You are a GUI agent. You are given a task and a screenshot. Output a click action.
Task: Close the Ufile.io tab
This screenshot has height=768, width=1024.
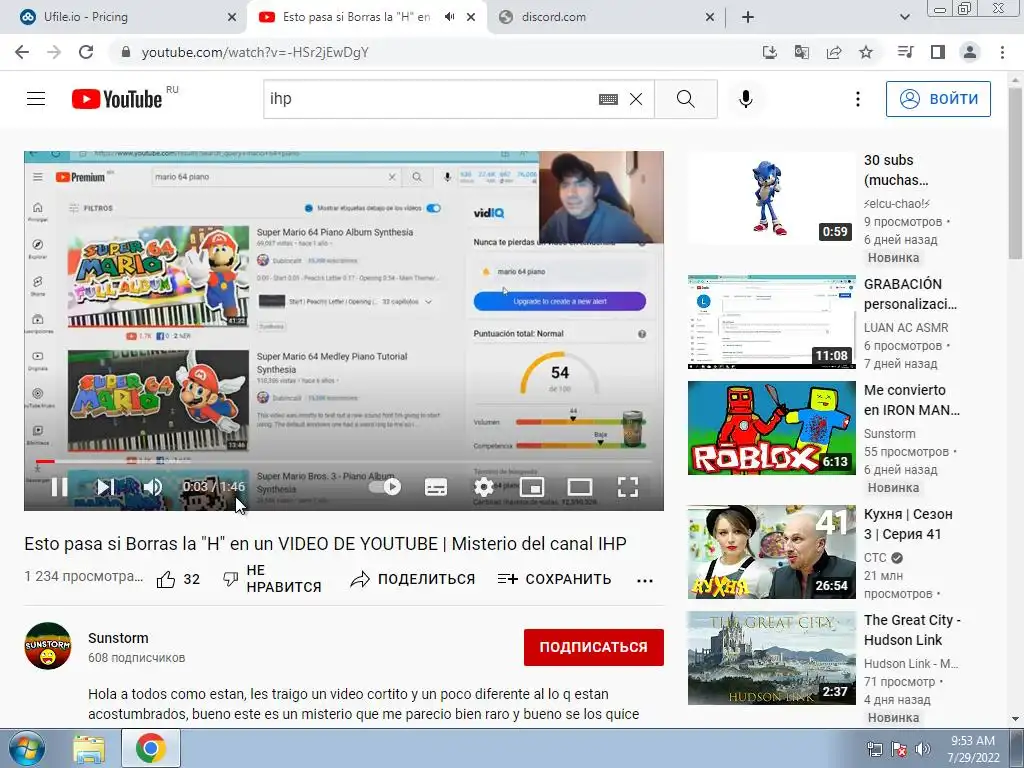point(232,18)
